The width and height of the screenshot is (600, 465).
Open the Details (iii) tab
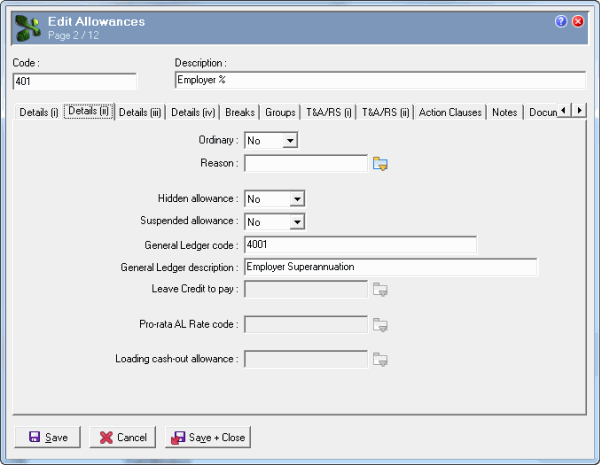click(140, 113)
